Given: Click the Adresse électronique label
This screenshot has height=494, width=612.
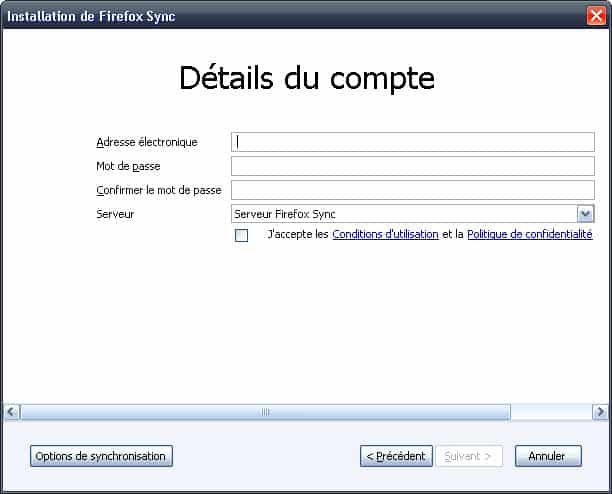Looking at the screenshot, I should 147,142.
